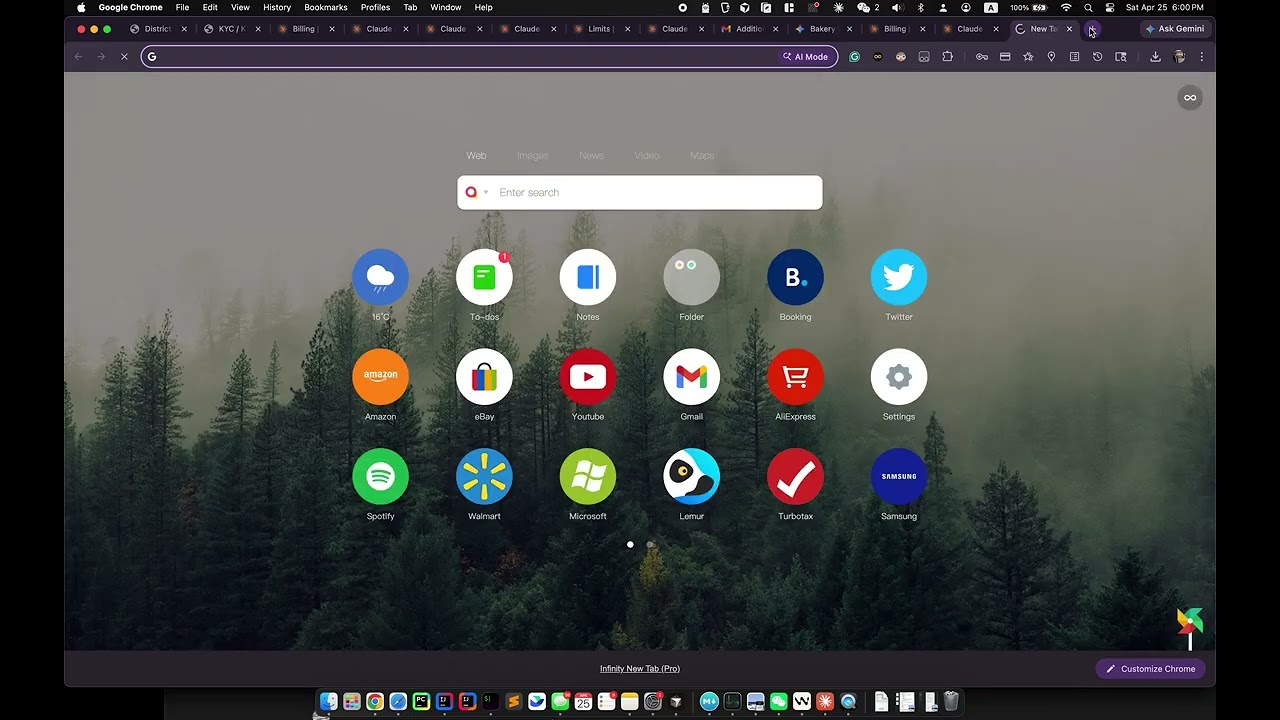Stop loading the page with the X button
The image size is (1280, 720).
[x=124, y=57]
